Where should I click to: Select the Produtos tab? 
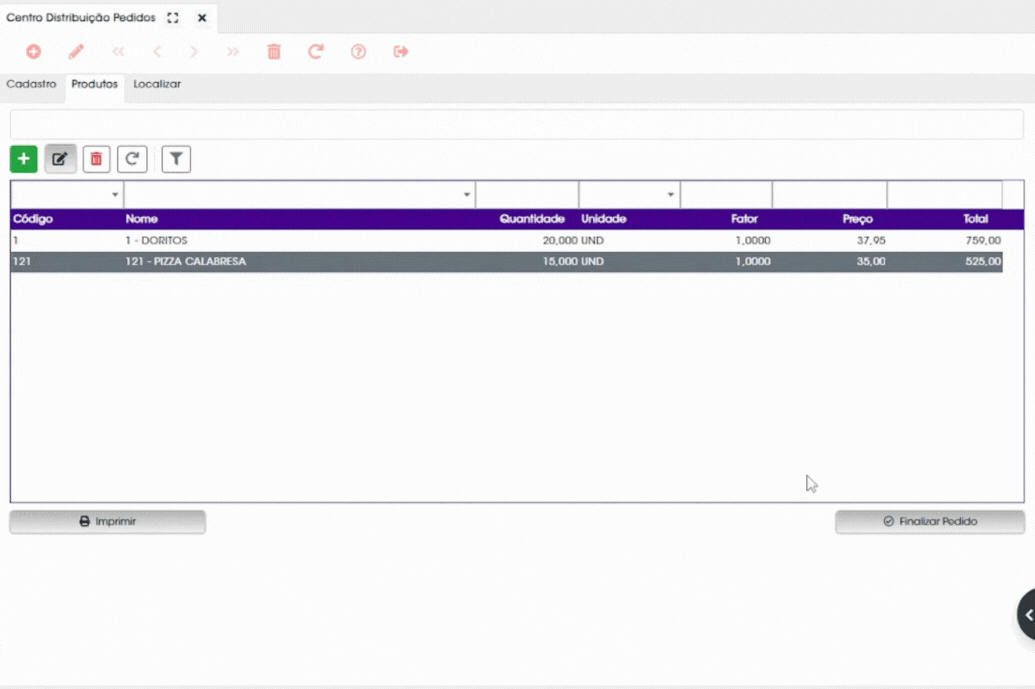click(x=94, y=84)
